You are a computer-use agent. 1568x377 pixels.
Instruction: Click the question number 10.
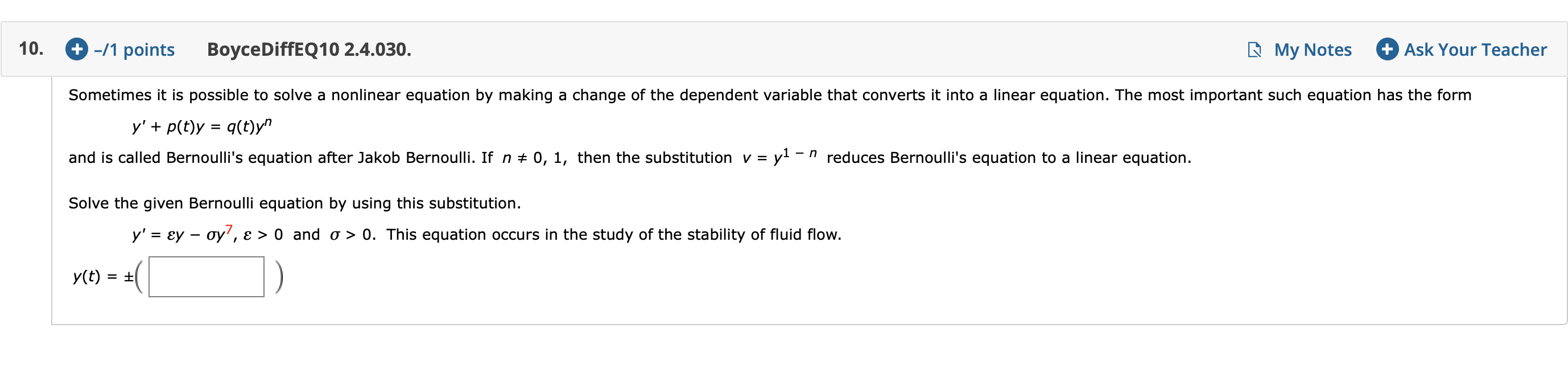[30, 49]
